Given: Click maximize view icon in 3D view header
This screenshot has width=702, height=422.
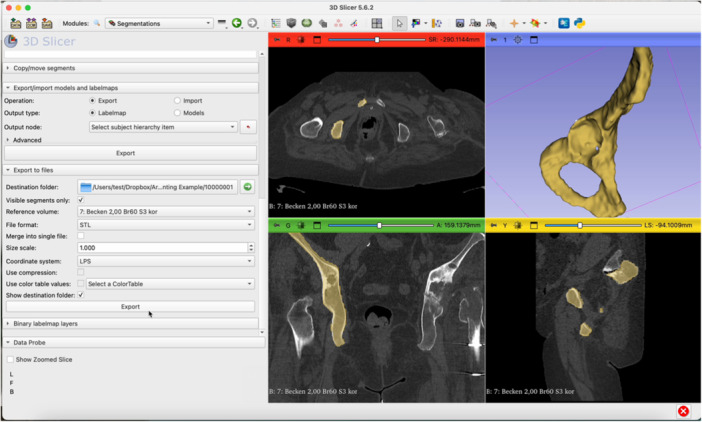Looking at the screenshot, I should tap(534, 40).
